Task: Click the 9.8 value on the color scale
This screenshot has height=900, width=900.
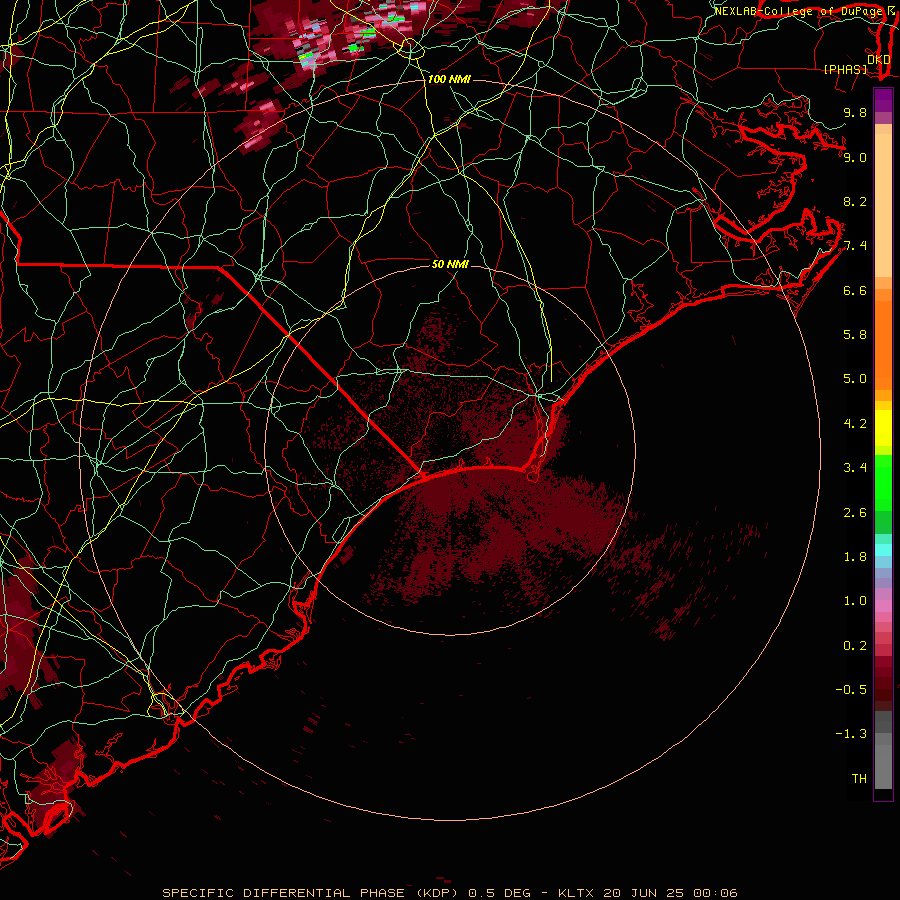Action: tap(855, 112)
